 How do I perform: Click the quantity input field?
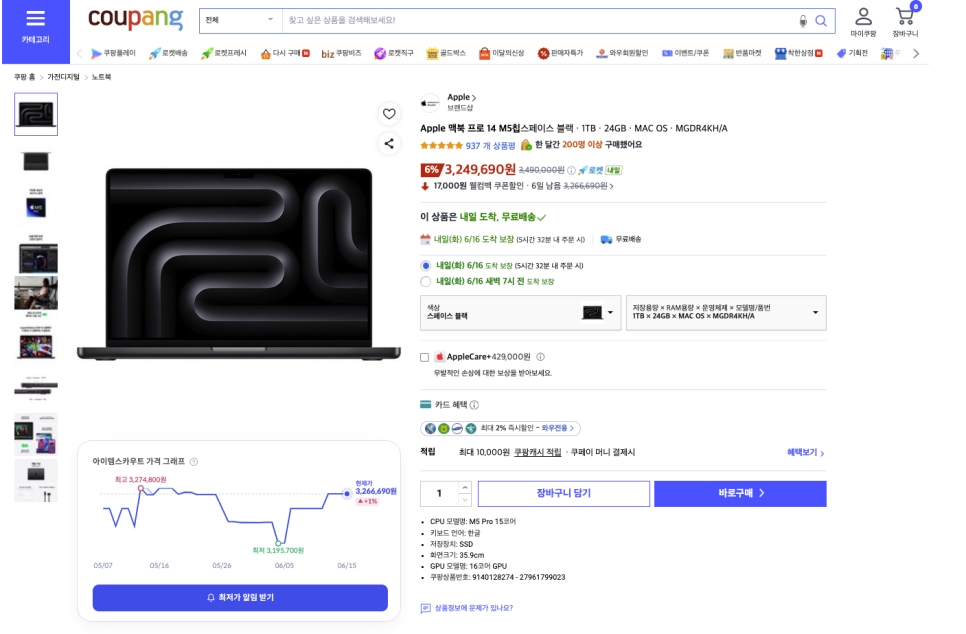(x=439, y=494)
